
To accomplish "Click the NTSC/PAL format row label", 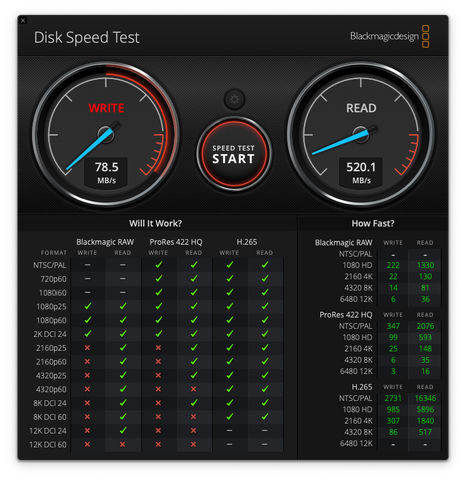I will [50, 265].
